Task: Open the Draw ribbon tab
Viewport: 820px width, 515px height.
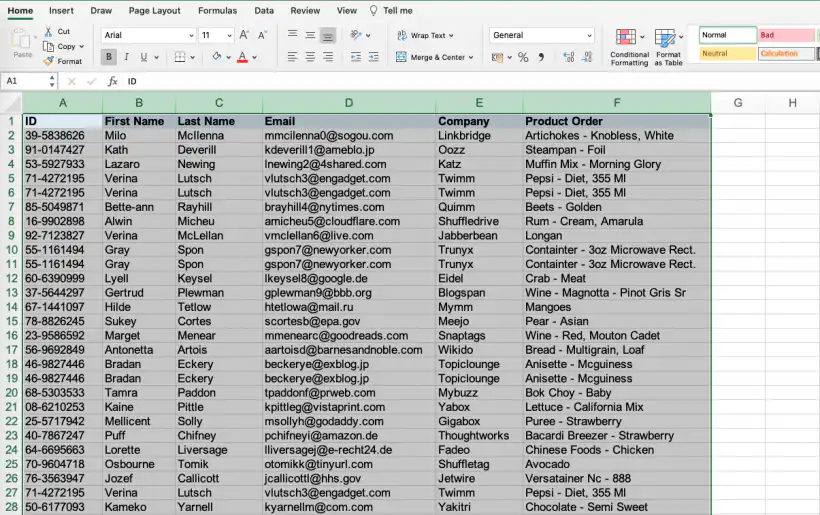Action: click(x=101, y=10)
